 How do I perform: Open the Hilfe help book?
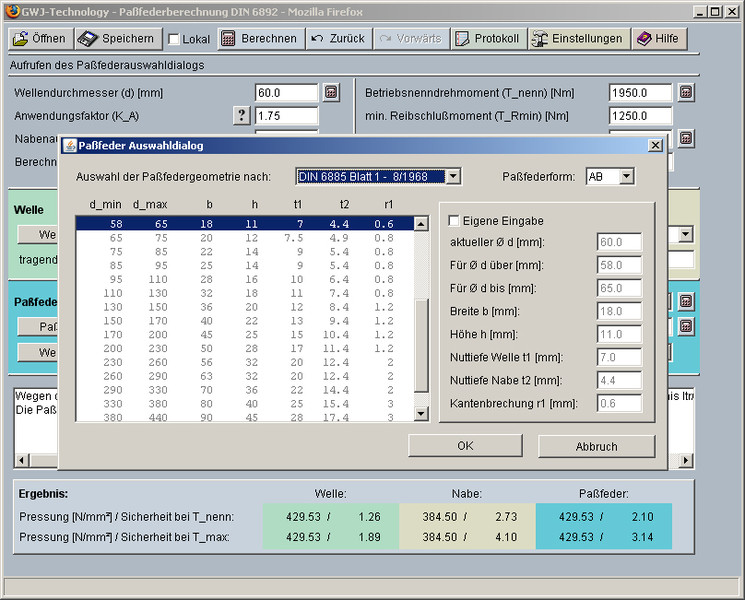(x=658, y=39)
